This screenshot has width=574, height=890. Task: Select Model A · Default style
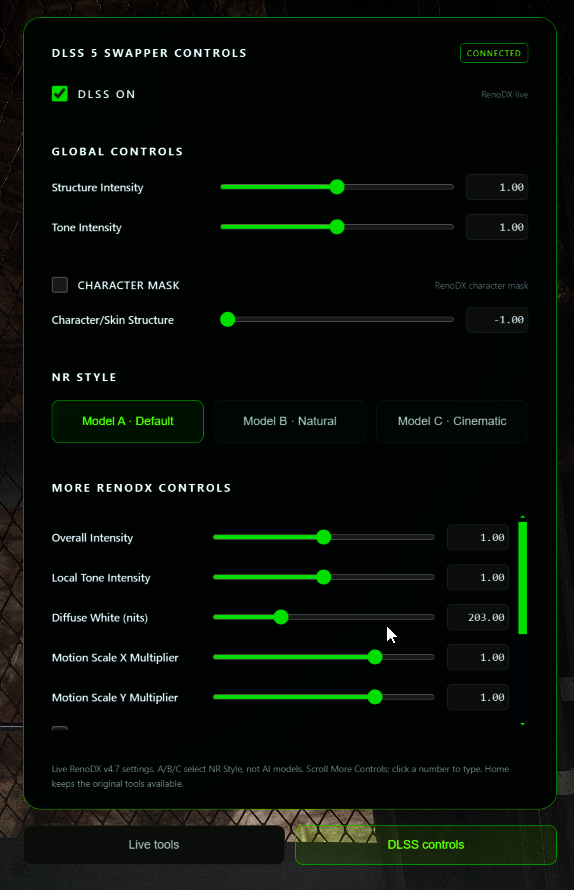[x=128, y=421]
